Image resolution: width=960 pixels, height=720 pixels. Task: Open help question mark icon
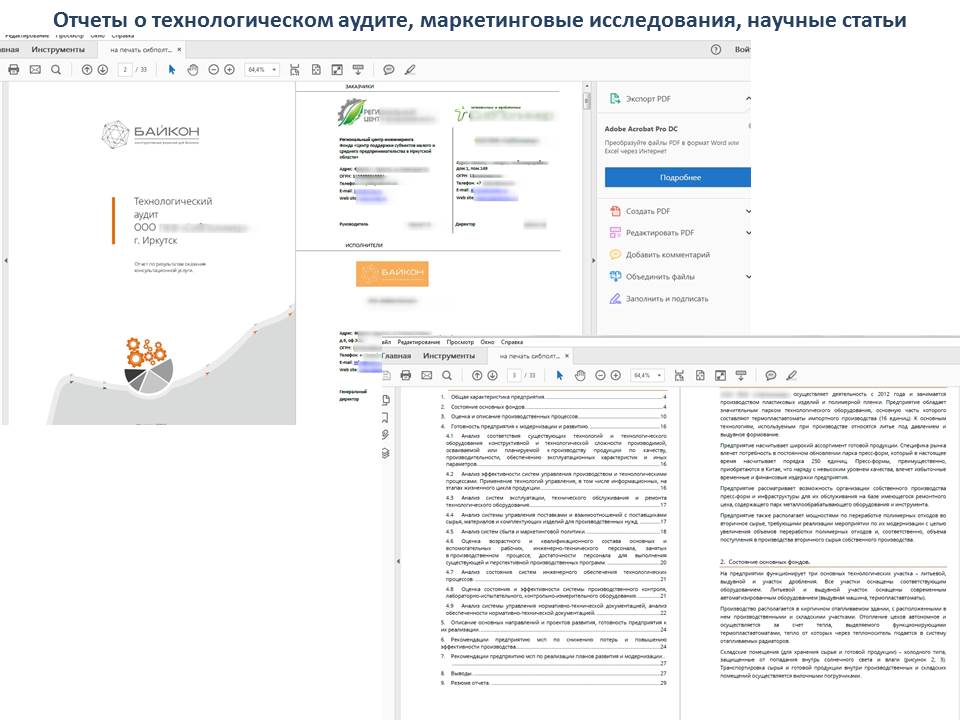(x=716, y=50)
